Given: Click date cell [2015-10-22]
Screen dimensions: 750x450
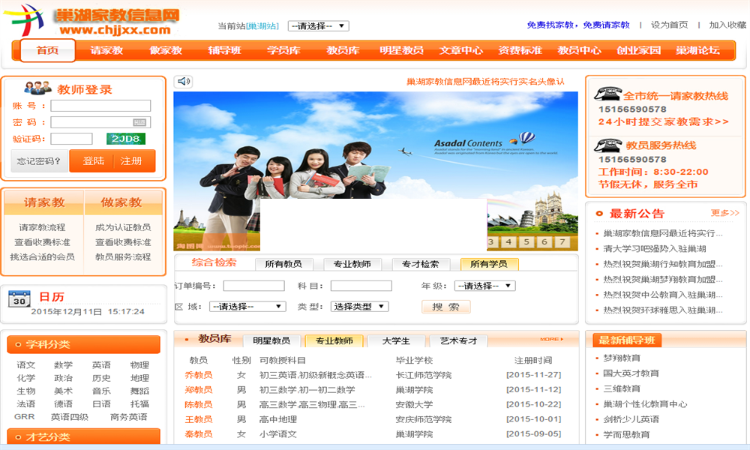Looking at the screenshot, I should point(534,405).
